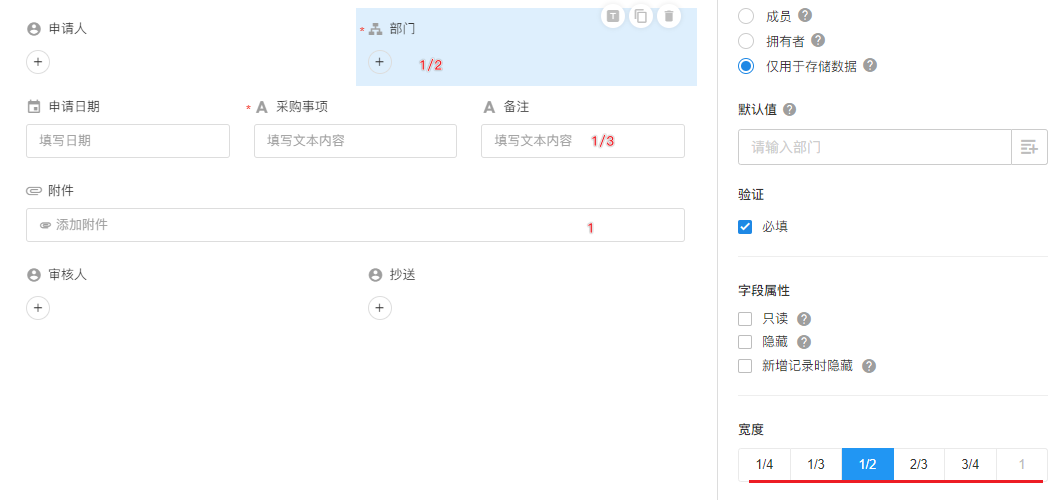Set field width to 3/4
This screenshot has height=500, width=1062.
[x=970, y=464]
